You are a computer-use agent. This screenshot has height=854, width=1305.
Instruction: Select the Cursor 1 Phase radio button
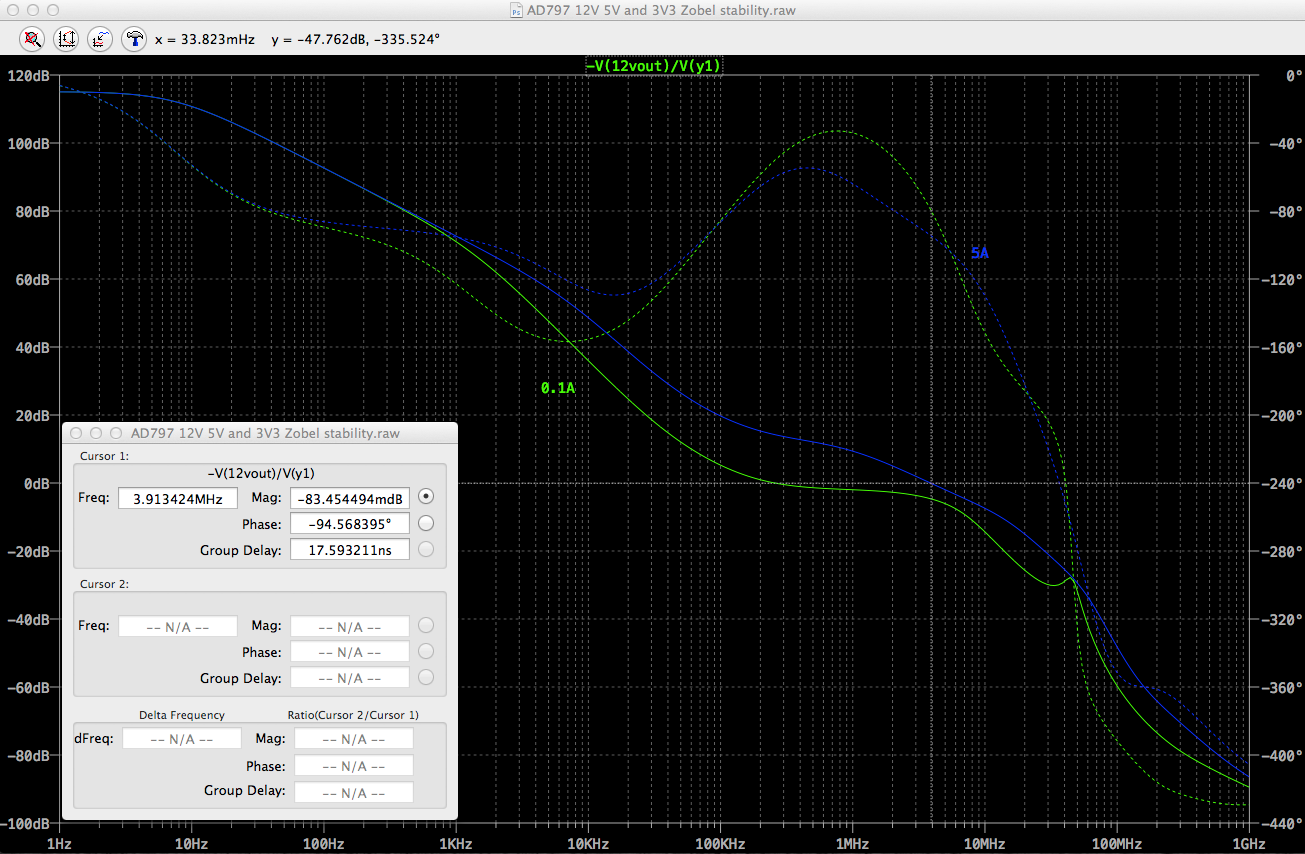pos(427,522)
